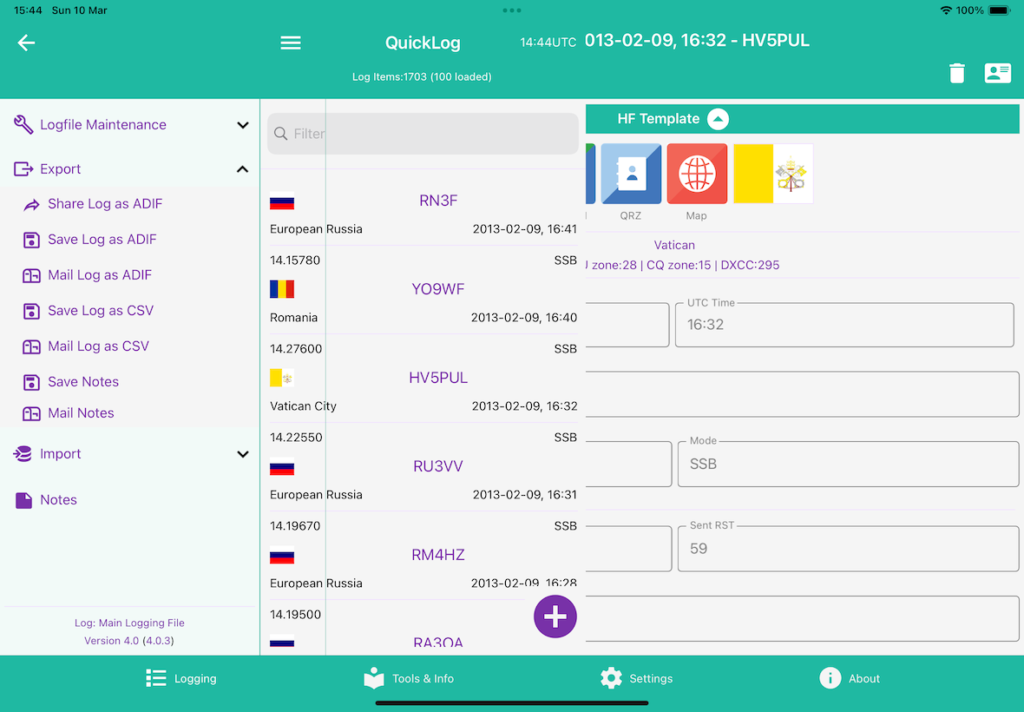
Task: Expand the Import section
Action: tap(130, 454)
